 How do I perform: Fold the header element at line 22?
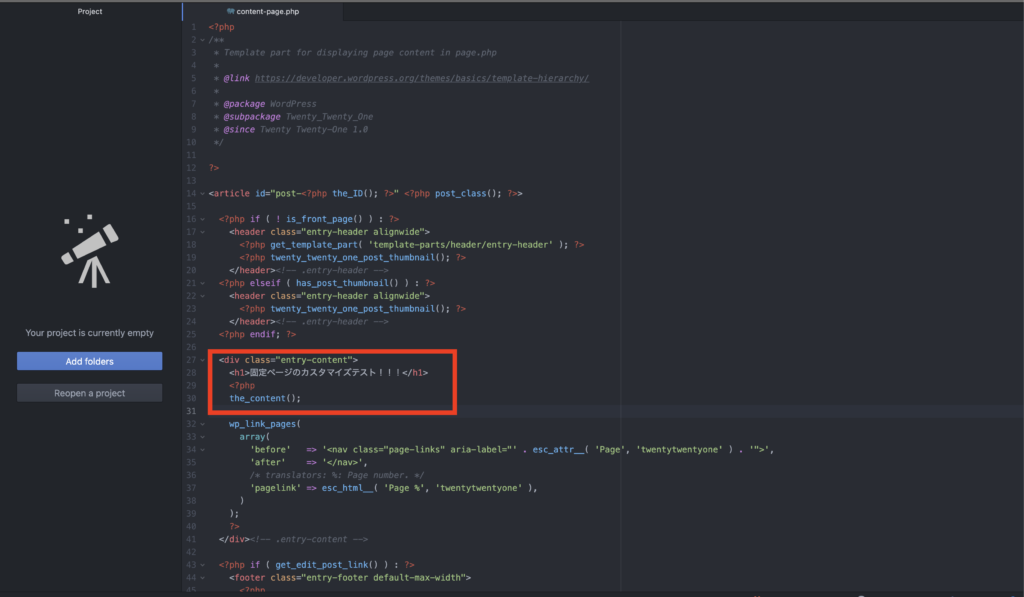pos(202,296)
